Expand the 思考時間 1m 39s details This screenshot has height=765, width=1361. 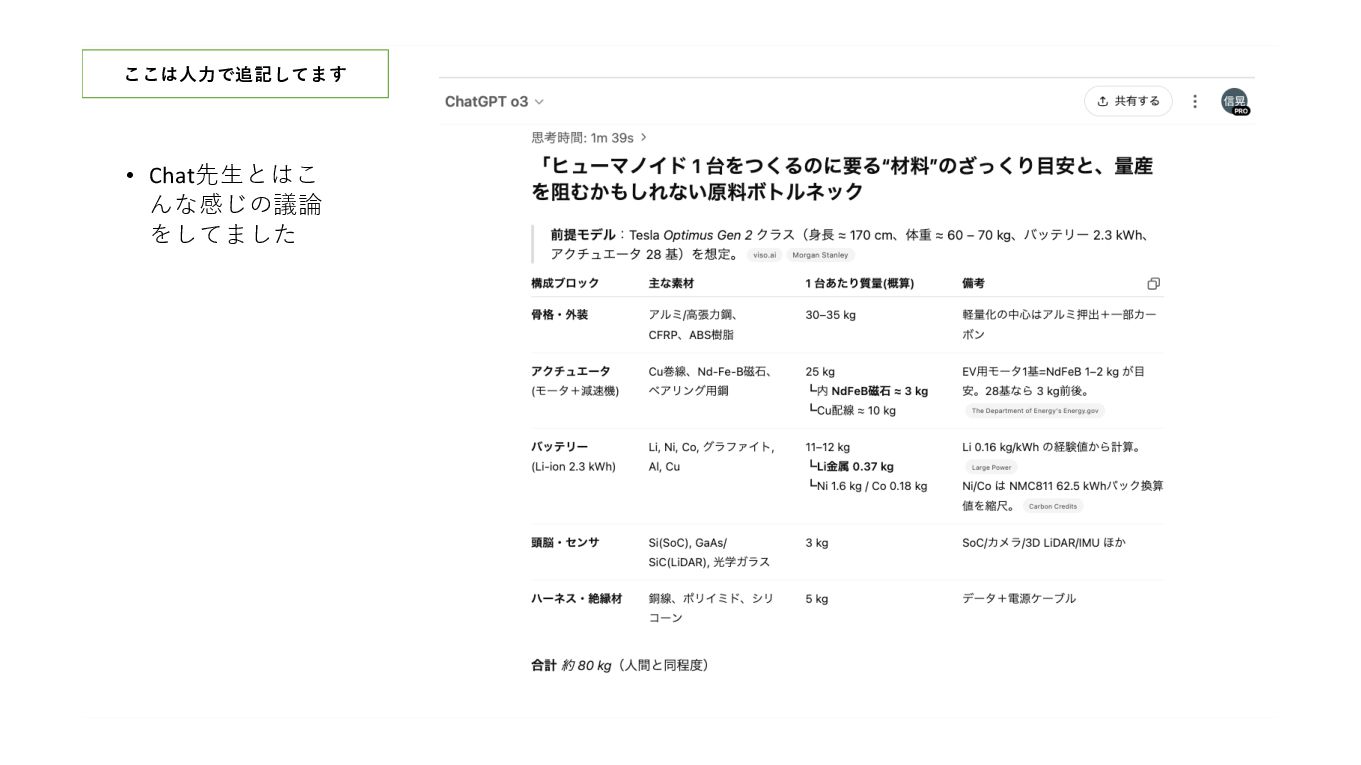tap(589, 137)
